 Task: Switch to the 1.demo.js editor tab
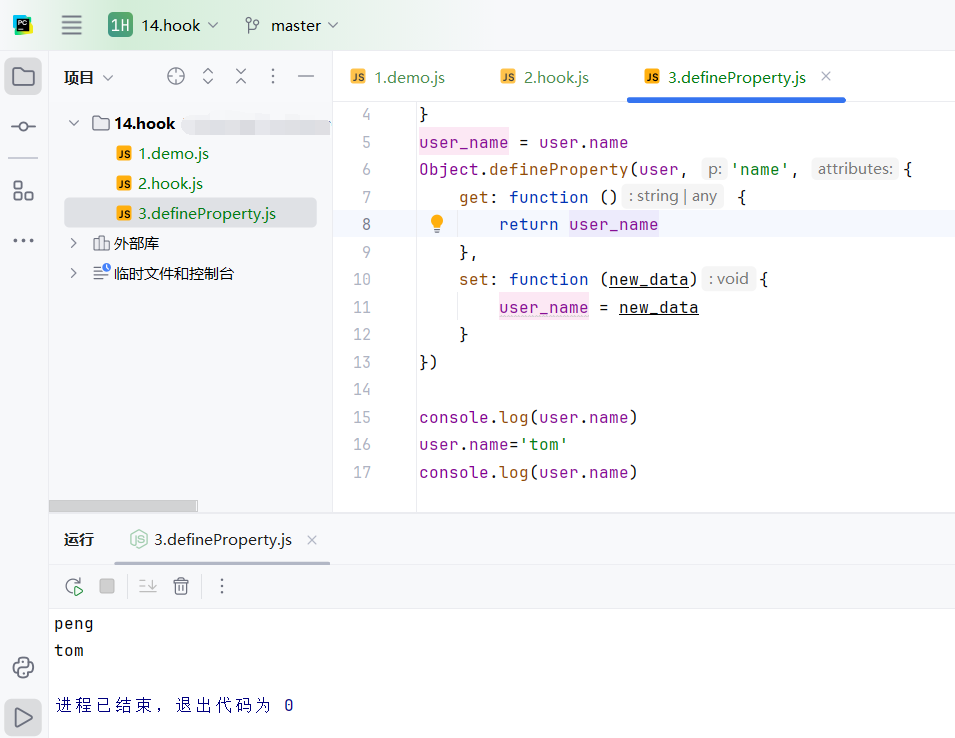click(x=398, y=77)
